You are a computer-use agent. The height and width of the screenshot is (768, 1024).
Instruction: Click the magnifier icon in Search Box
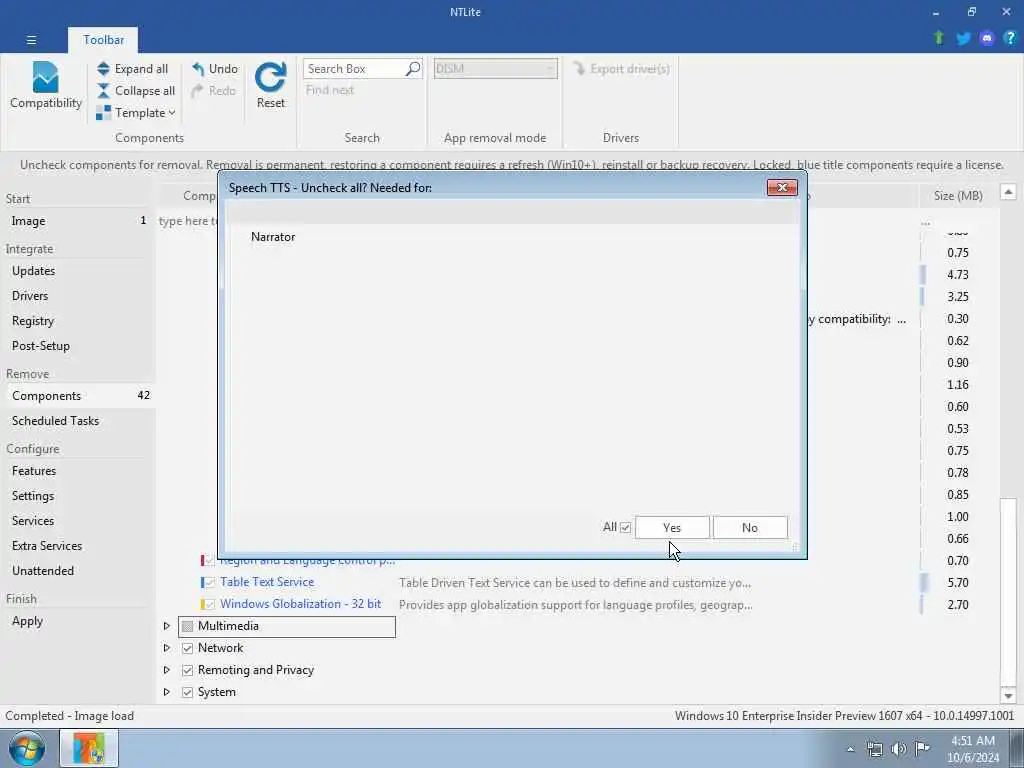[x=413, y=69]
